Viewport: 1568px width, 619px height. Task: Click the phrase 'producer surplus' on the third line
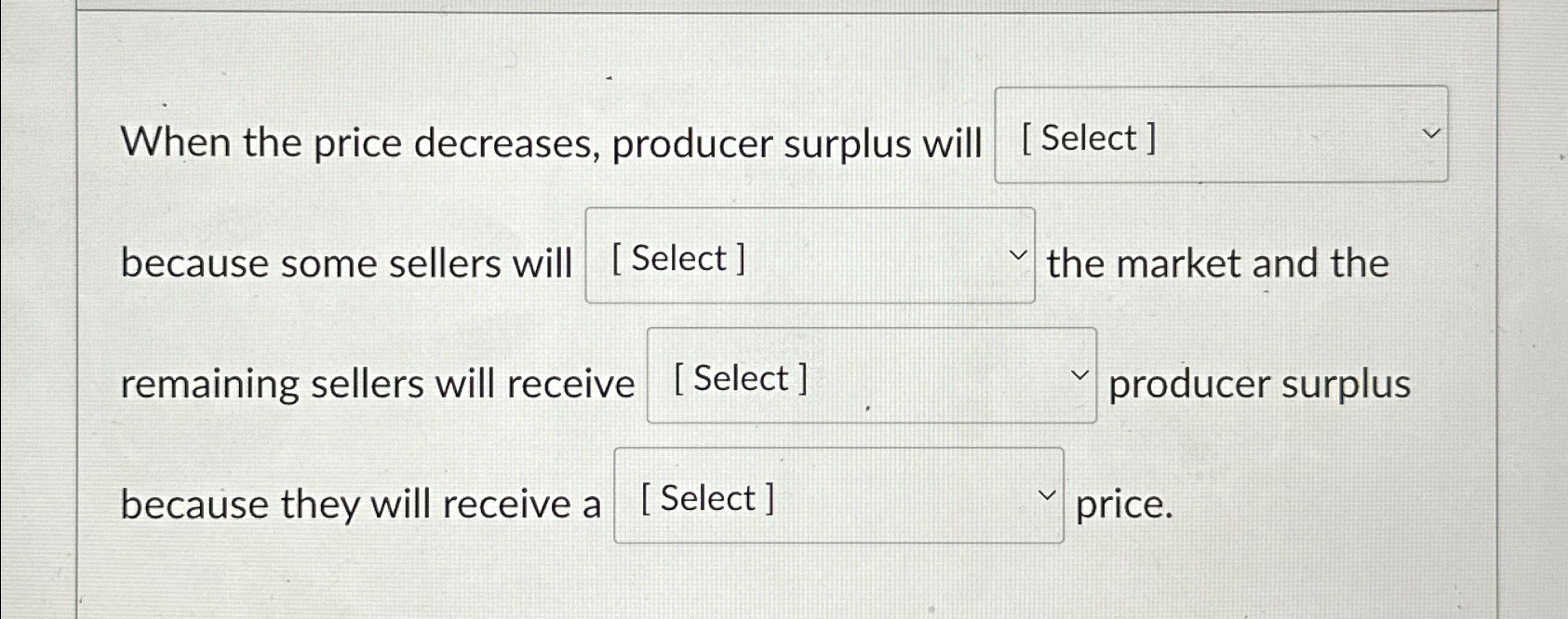point(1260,384)
